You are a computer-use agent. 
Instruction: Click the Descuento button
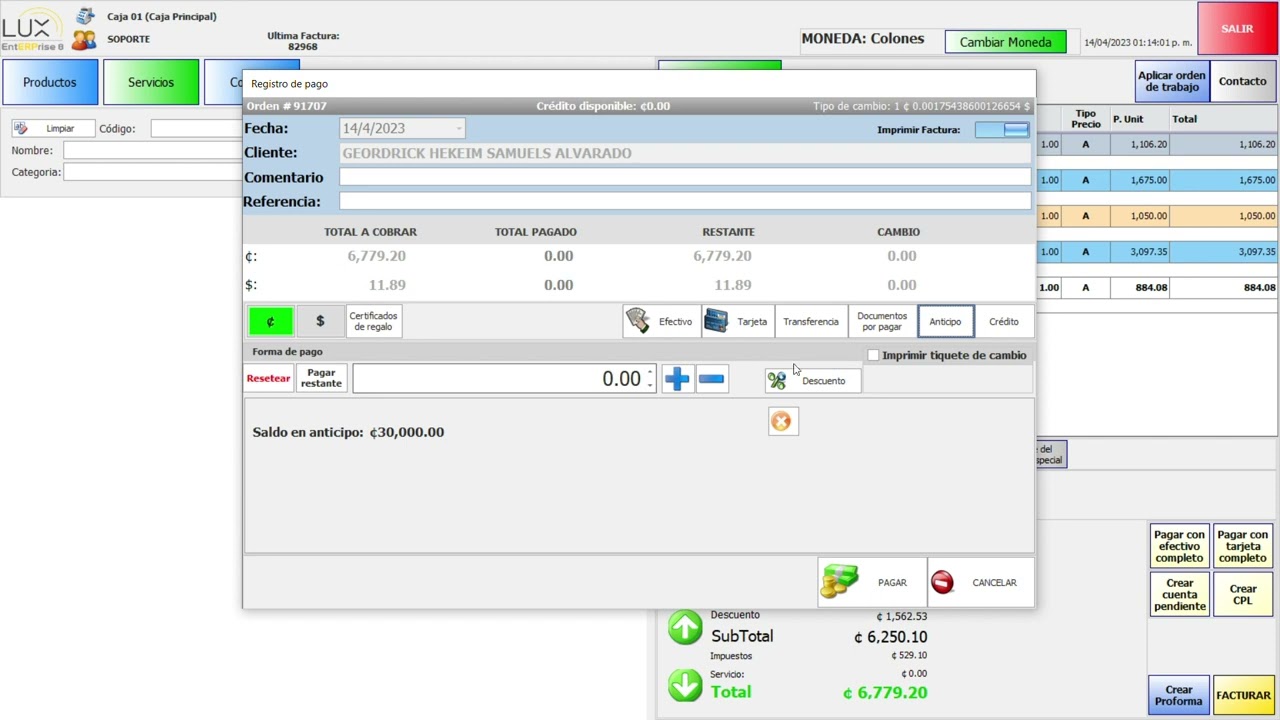pyautogui.click(x=813, y=380)
